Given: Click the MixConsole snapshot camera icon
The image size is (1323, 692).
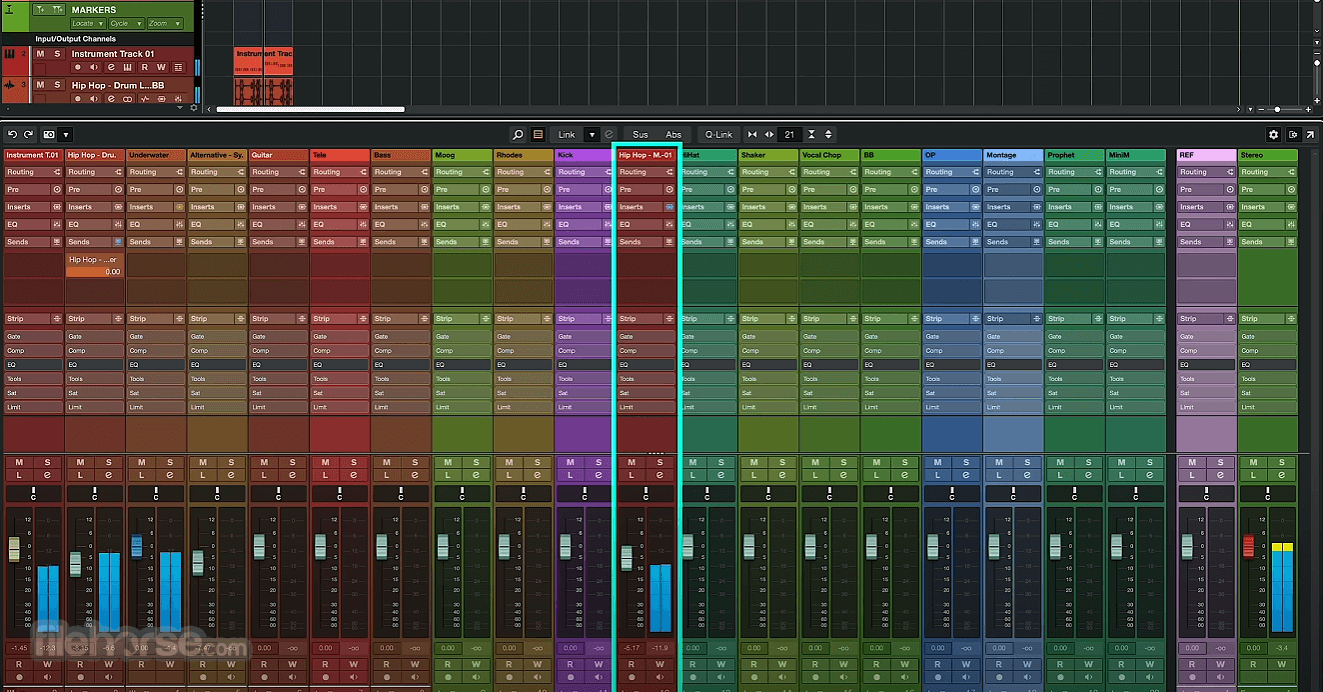Looking at the screenshot, I should 49,134.
